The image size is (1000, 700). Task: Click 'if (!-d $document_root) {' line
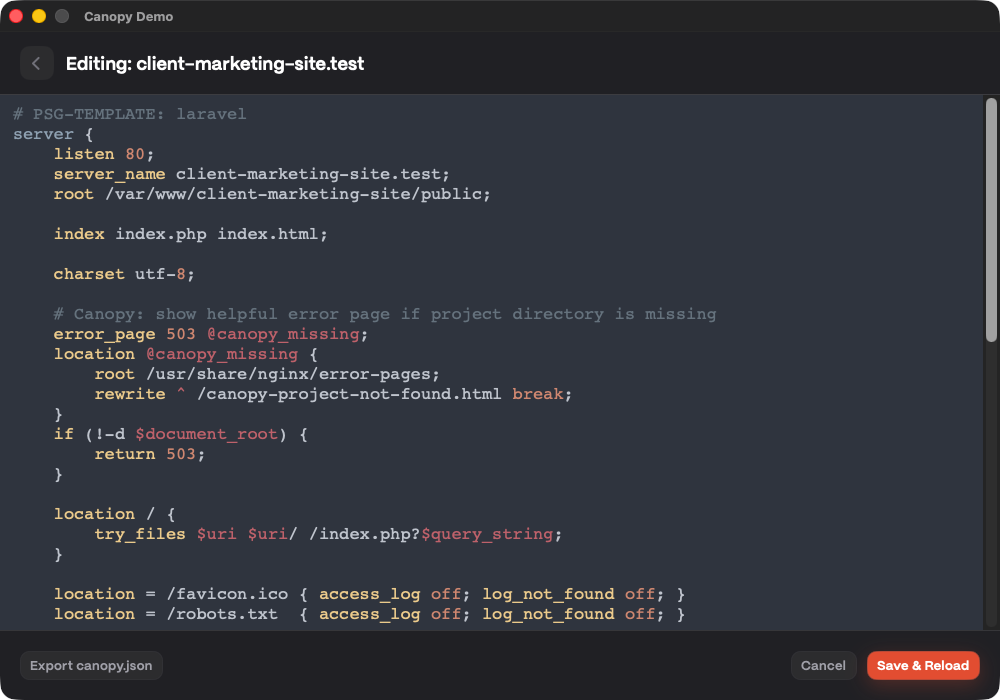(180, 434)
